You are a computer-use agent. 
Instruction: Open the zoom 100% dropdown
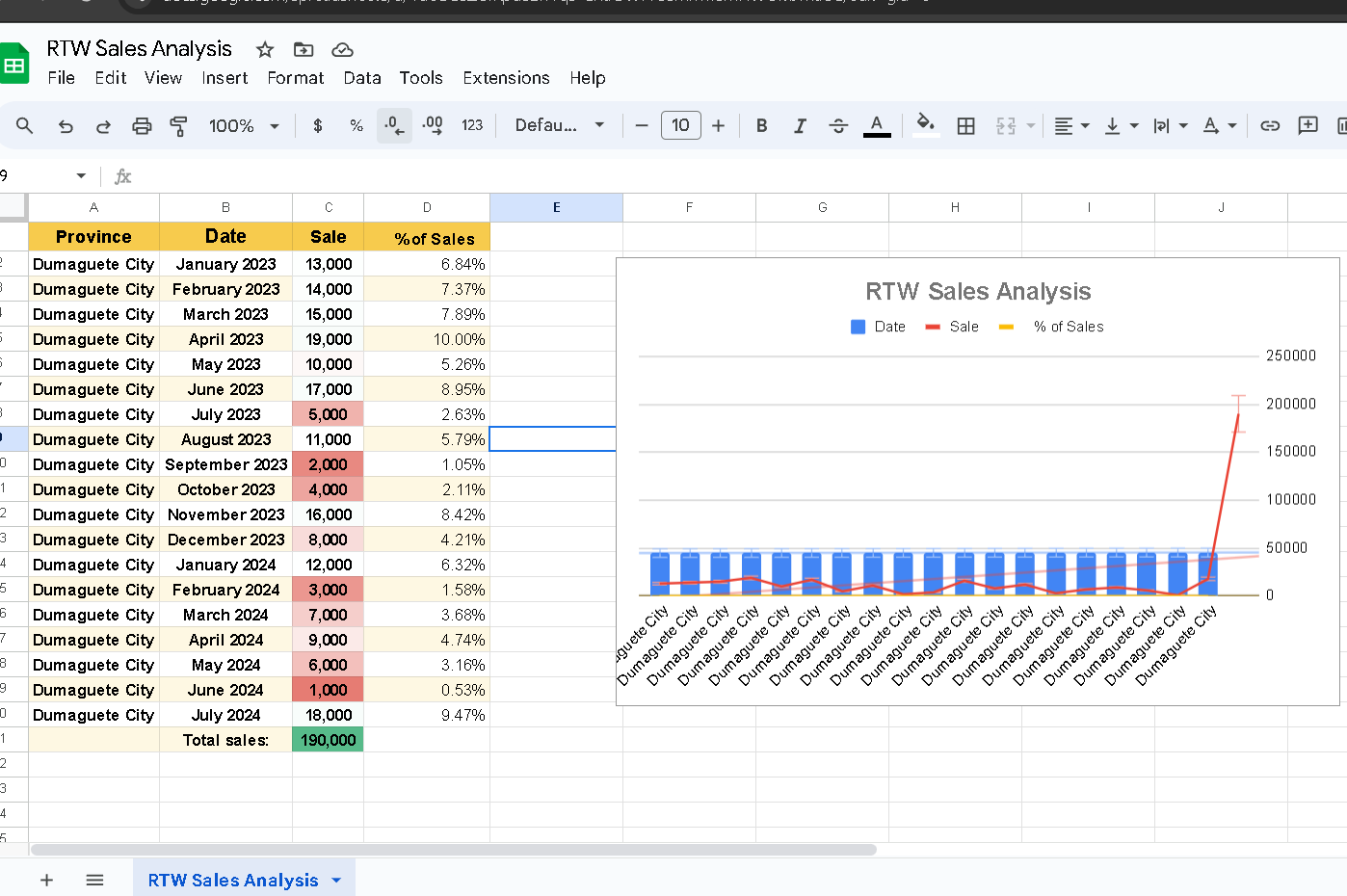(x=244, y=125)
